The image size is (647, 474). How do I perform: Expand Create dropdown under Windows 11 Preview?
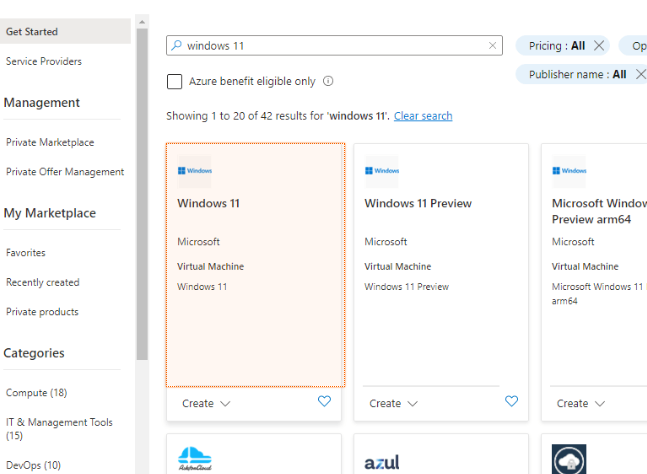[x=394, y=404]
